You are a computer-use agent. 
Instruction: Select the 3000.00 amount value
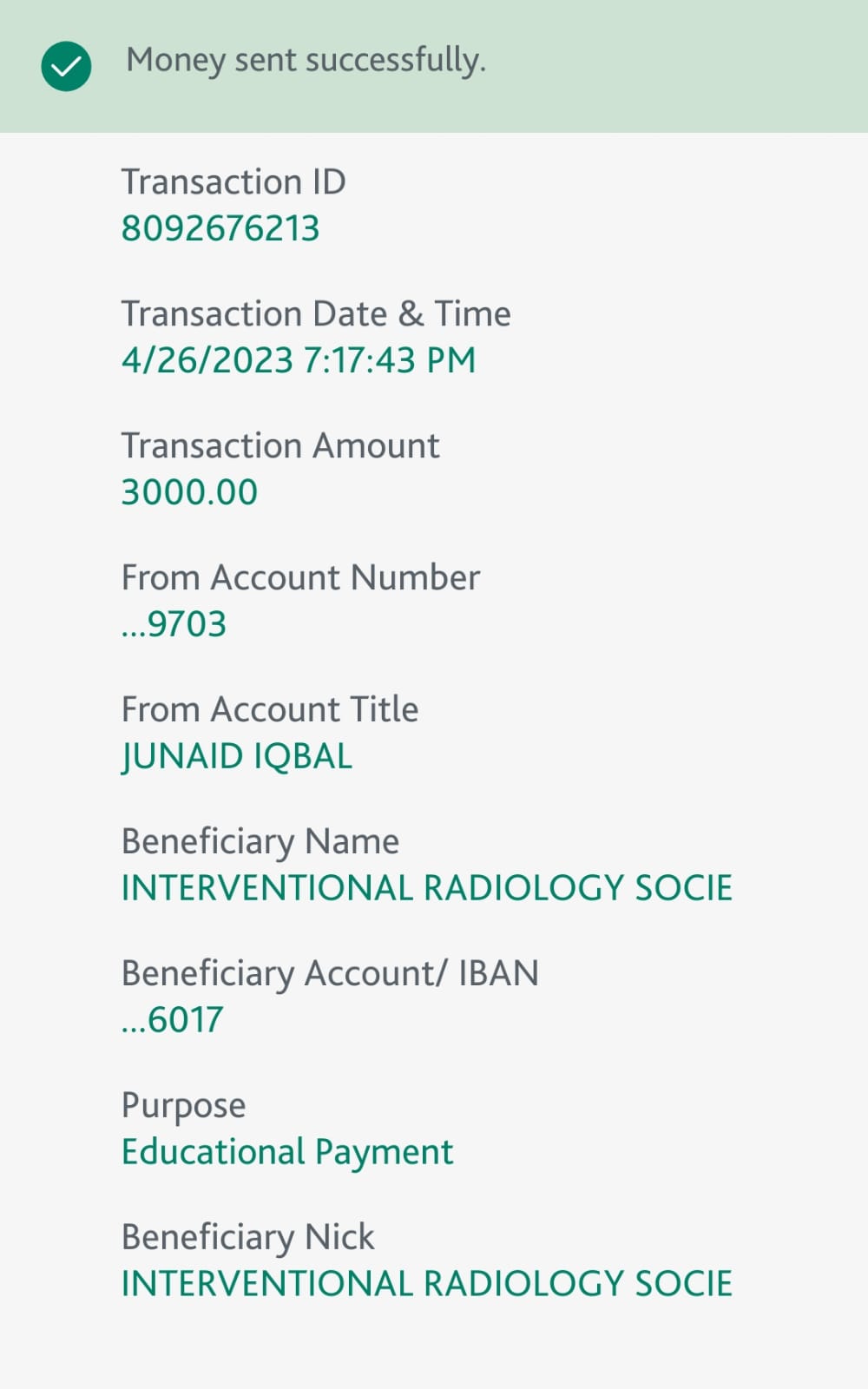pos(189,492)
